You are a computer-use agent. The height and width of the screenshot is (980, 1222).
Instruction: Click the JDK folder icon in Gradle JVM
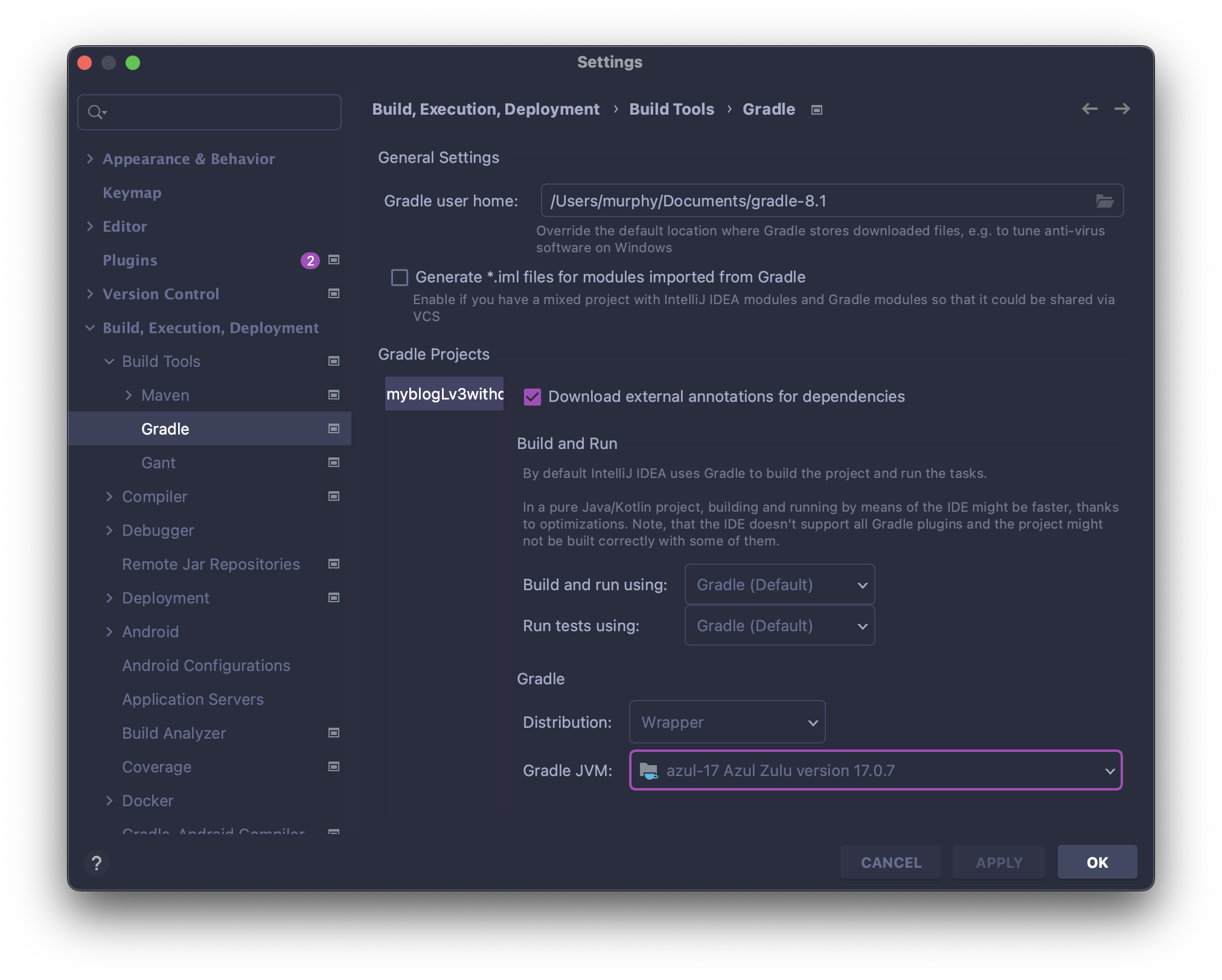(648, 771)
